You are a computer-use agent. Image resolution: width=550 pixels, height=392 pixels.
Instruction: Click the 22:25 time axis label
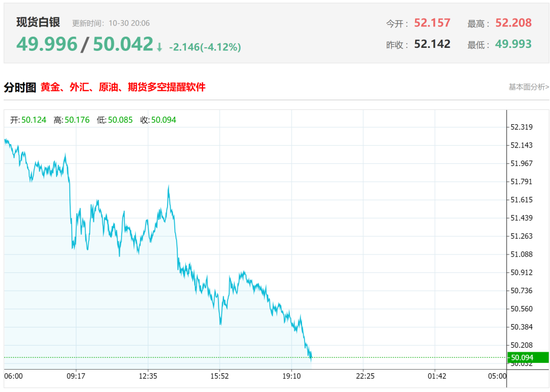click(x=365, y=376)
